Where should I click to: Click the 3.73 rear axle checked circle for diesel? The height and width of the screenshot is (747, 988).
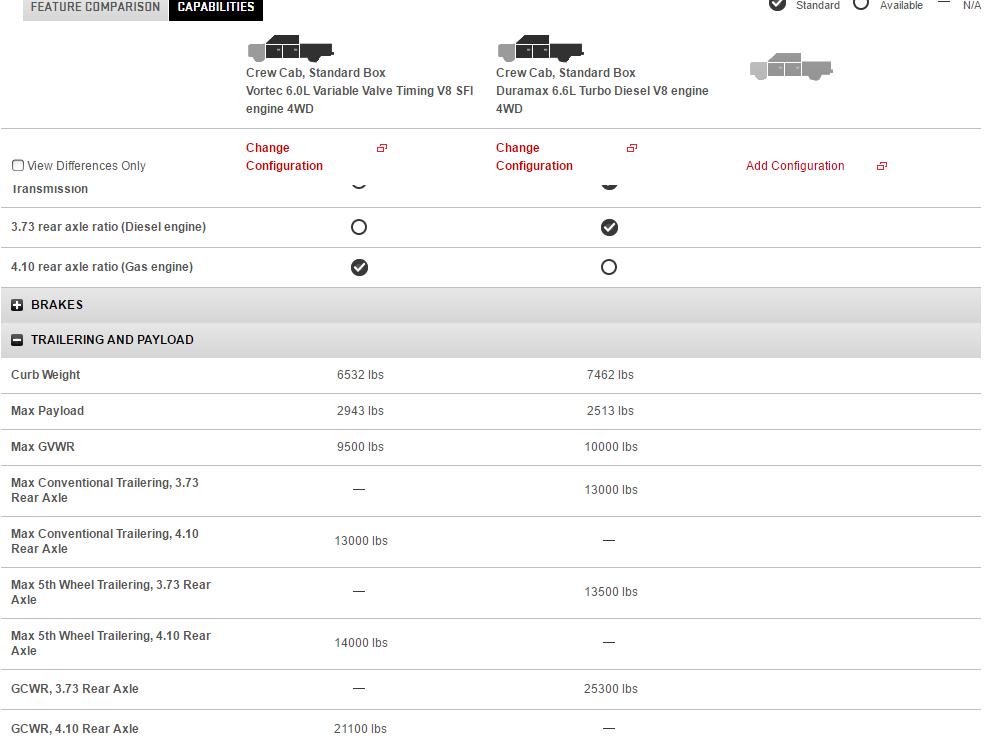(x=609, y=227)
